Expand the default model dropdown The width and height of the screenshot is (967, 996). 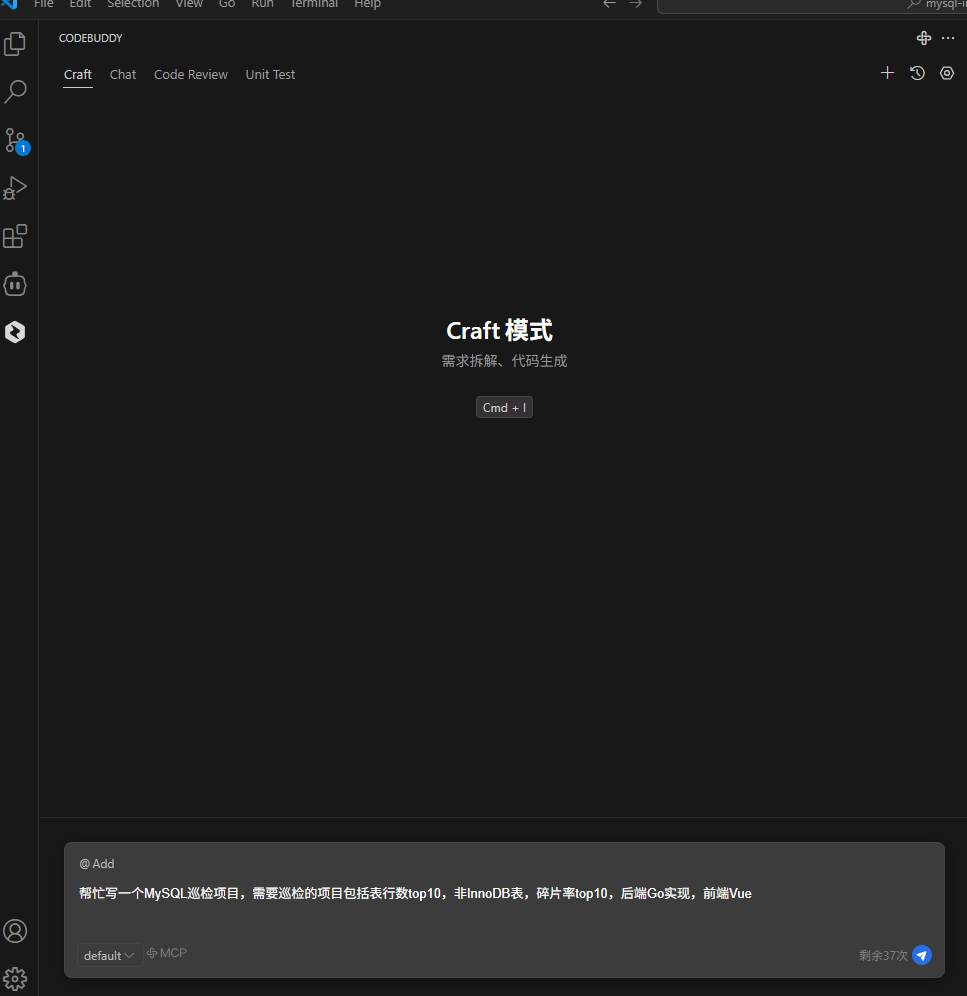(x=109, y=955)
